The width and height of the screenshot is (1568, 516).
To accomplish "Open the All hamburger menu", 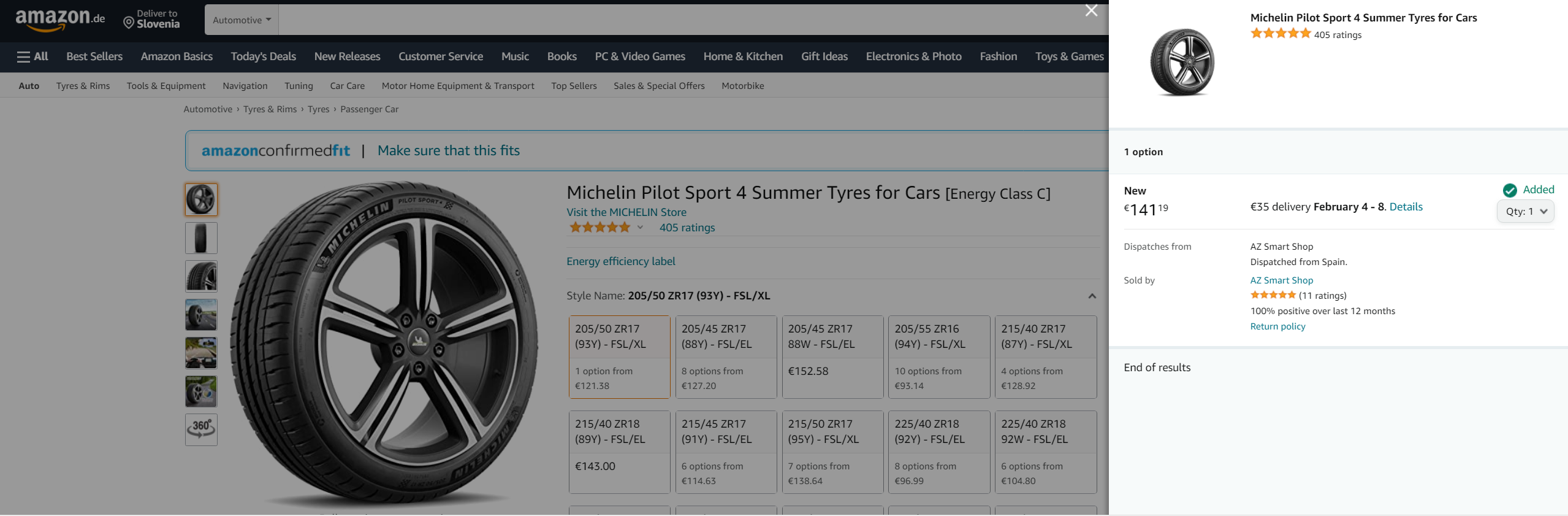I will [x=32, y=56].
